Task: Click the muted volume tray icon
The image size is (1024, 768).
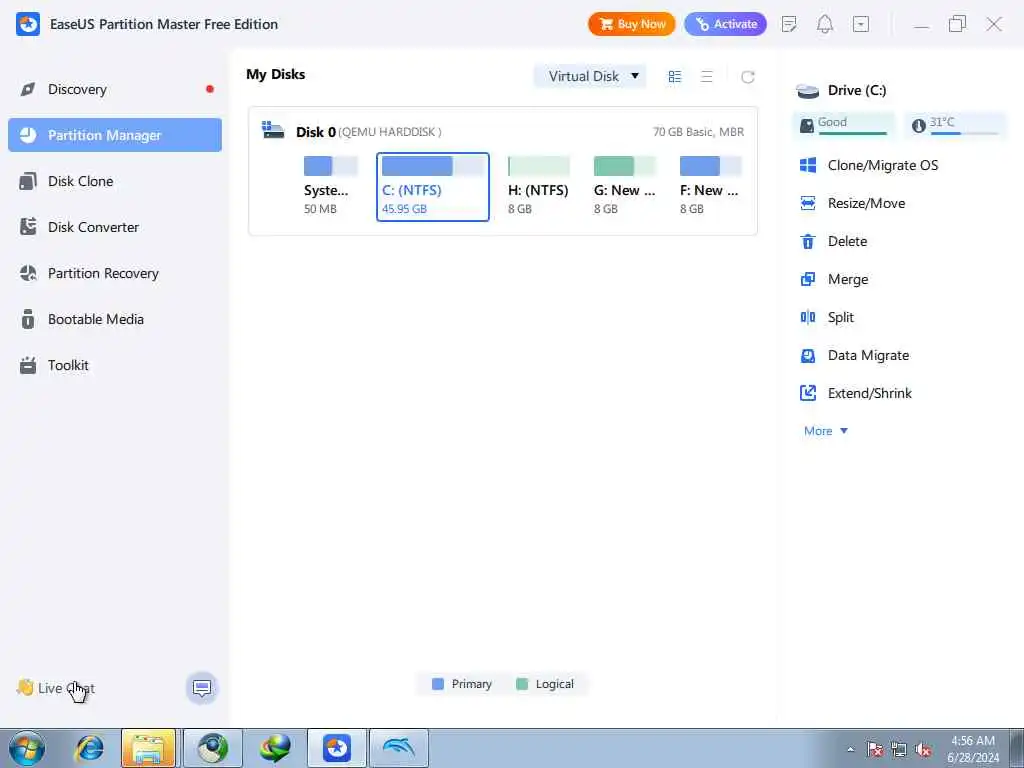Action: pyautogui.click(x=923, y=749)
